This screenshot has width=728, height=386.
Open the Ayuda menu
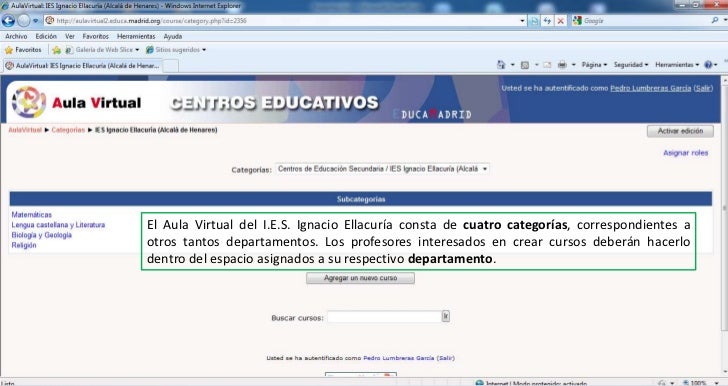(173, 36)
